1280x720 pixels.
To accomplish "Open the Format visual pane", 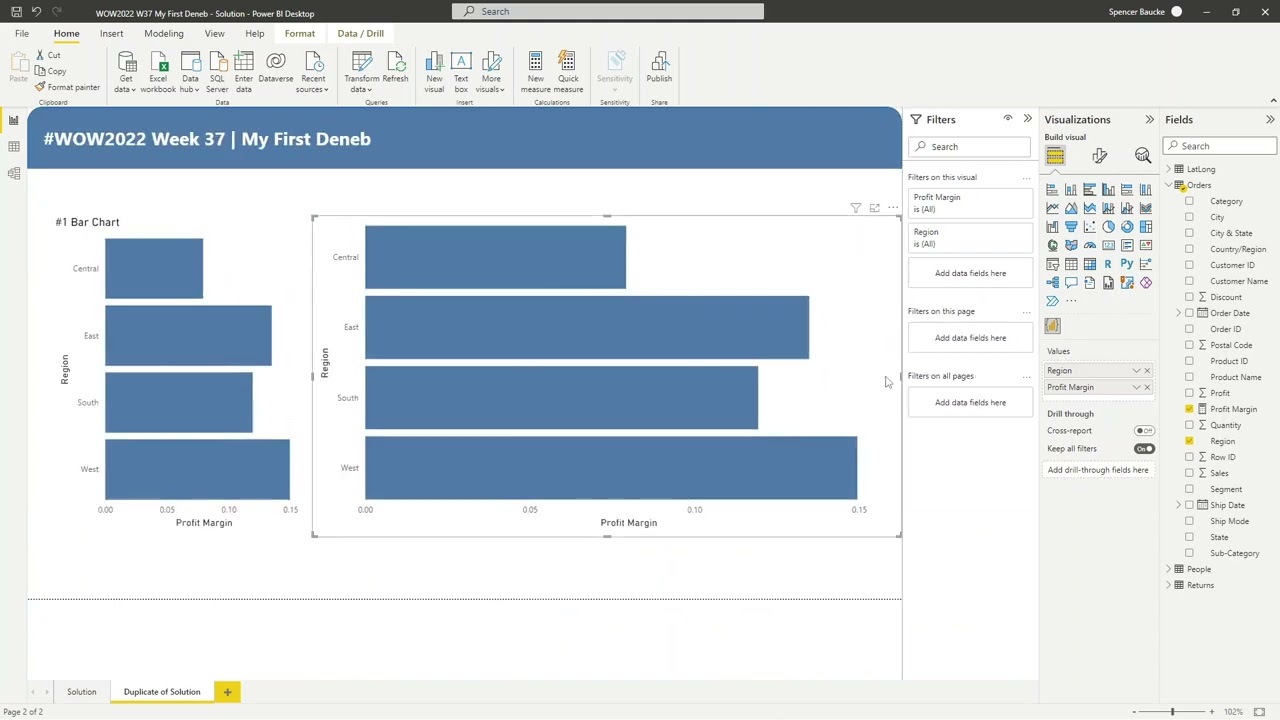I will pyautogui.click(x=1099, y=155).
